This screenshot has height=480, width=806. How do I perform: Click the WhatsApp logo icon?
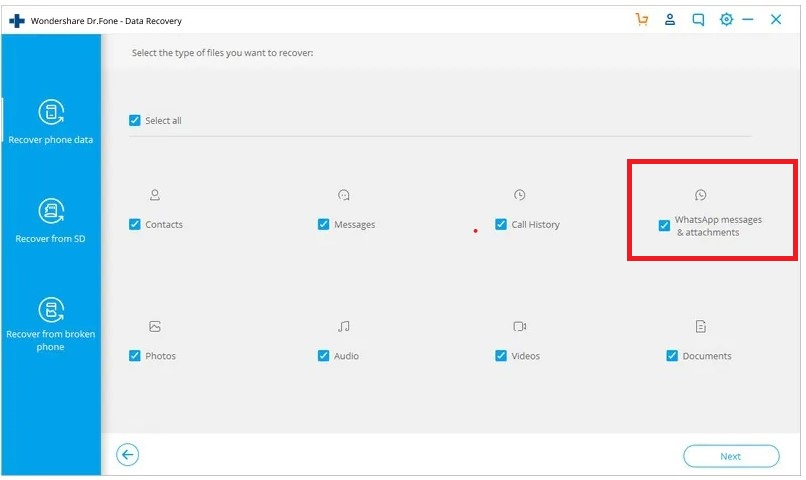[x=701, y=195]
